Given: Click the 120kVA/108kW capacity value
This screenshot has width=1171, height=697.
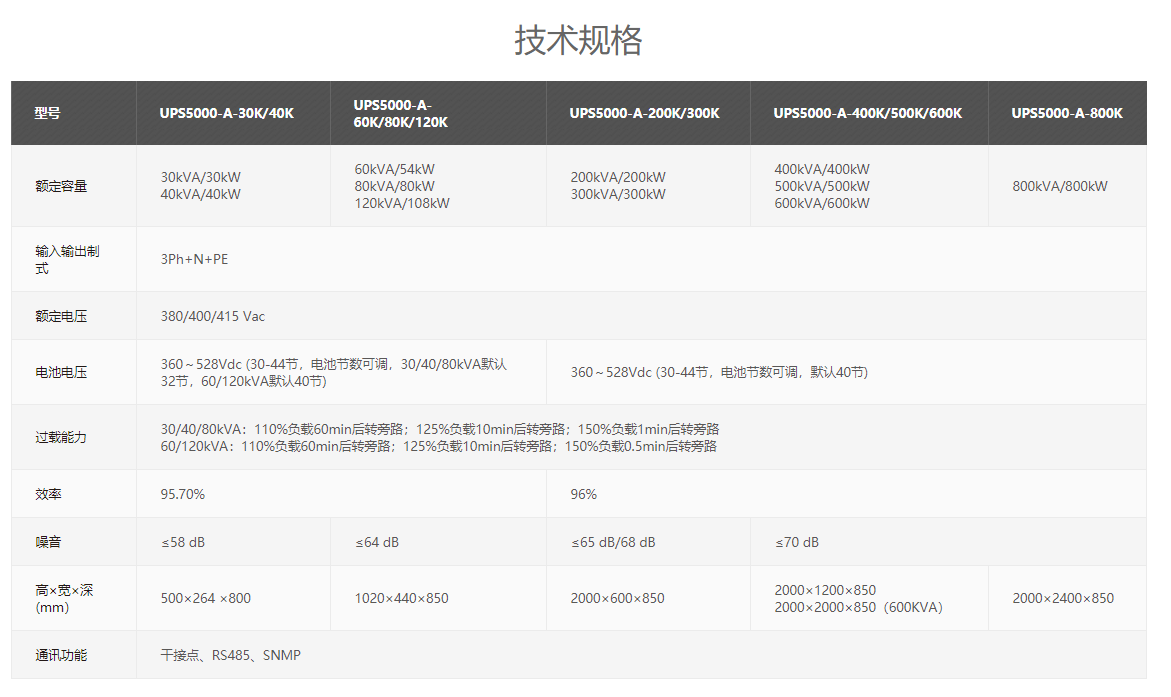Looking at the screenshot, I should click(402, 203).
